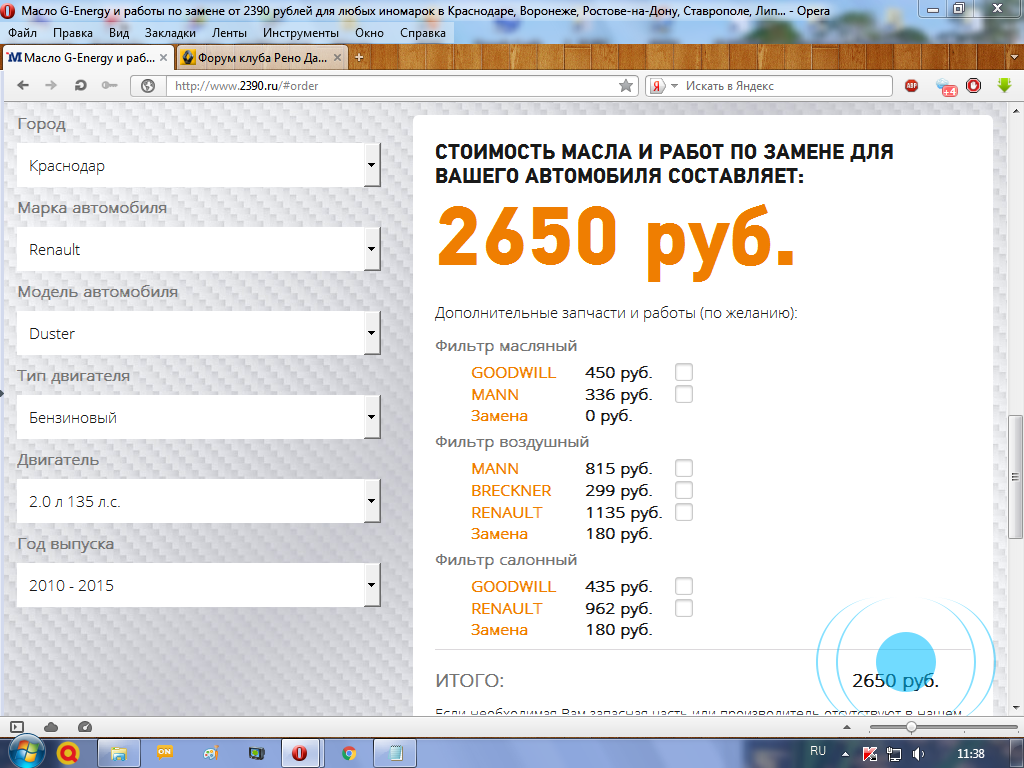Viewport: 1024px width, 768px height.
Task: Tick the GOODWILL oil filter 450 руб. checkbox
Action: click(x=684, y=372)
